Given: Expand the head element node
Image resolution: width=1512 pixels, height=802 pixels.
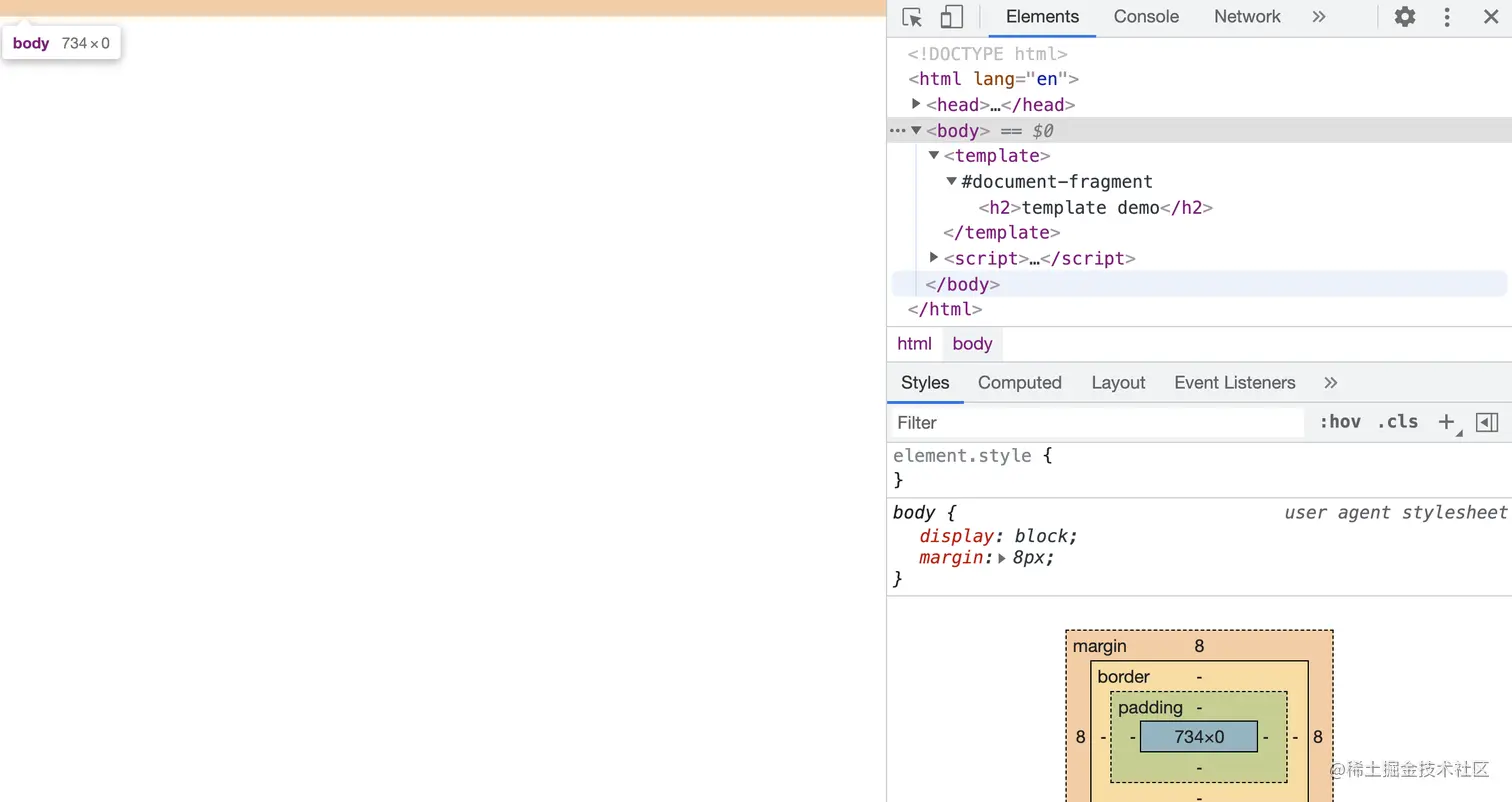Looking at the screenshot, I should pos(916,104).
